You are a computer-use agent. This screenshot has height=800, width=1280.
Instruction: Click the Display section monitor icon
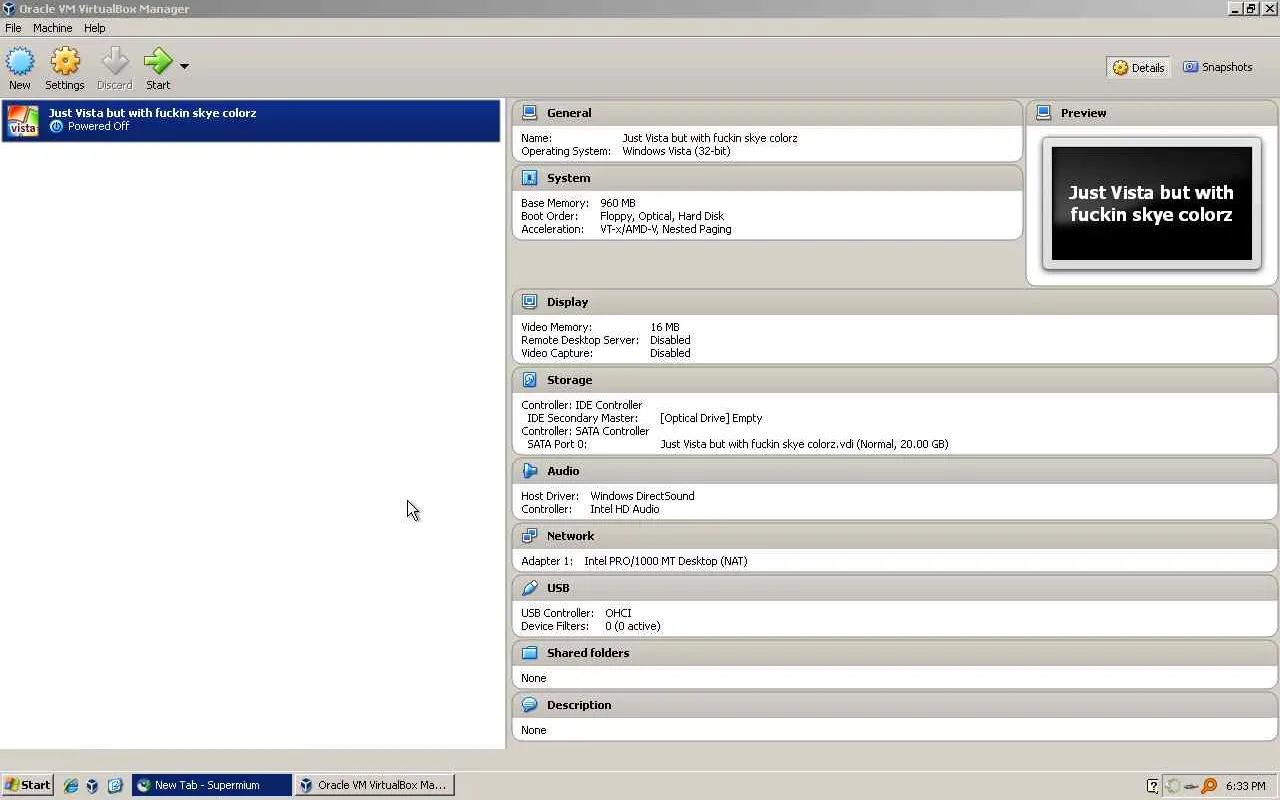pyautogui.click(x=530, y=302)
